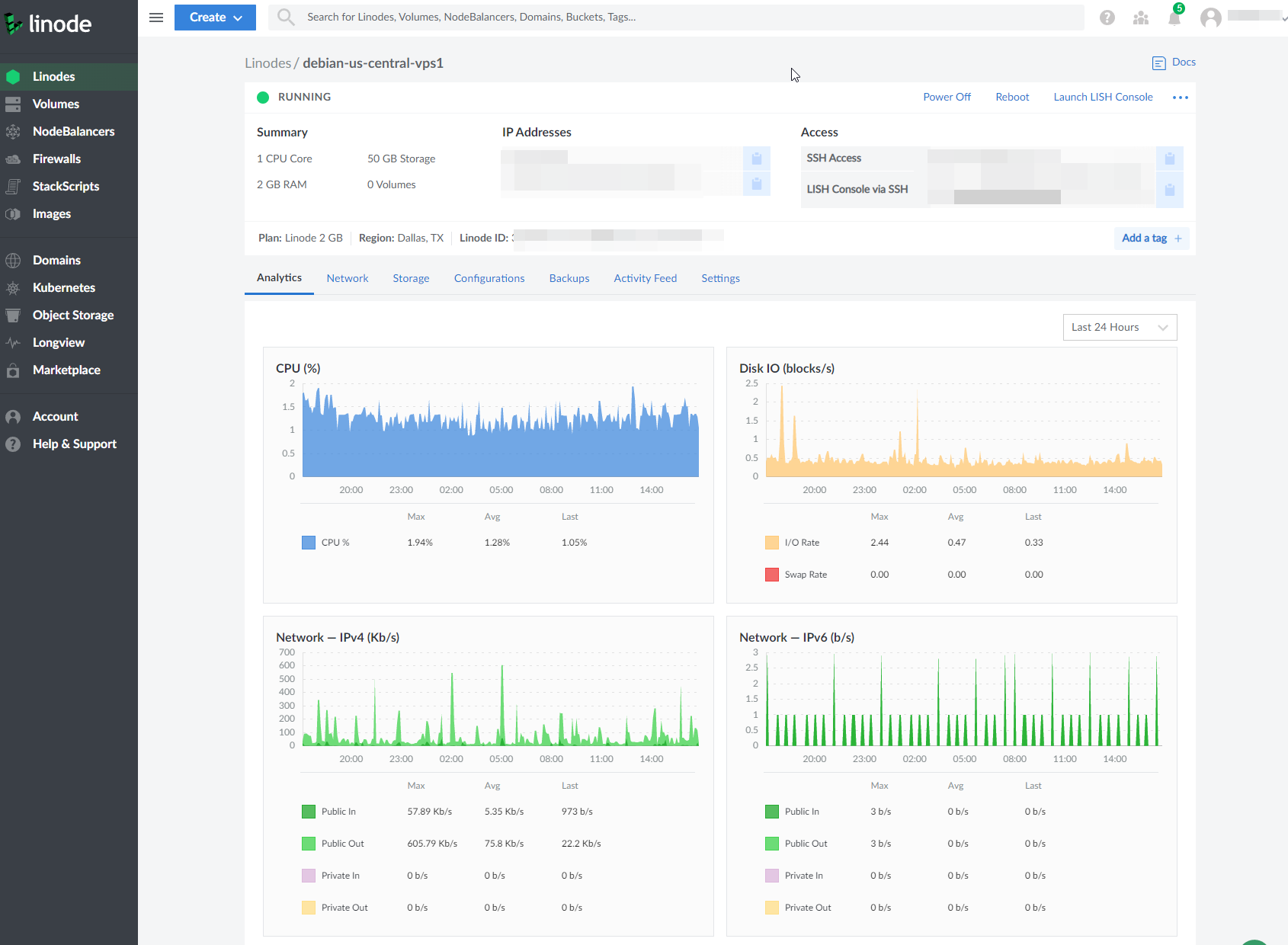The height and width of the screenshot is (945, 1288).
Task: Copy the first IP address
Action: 757,159
